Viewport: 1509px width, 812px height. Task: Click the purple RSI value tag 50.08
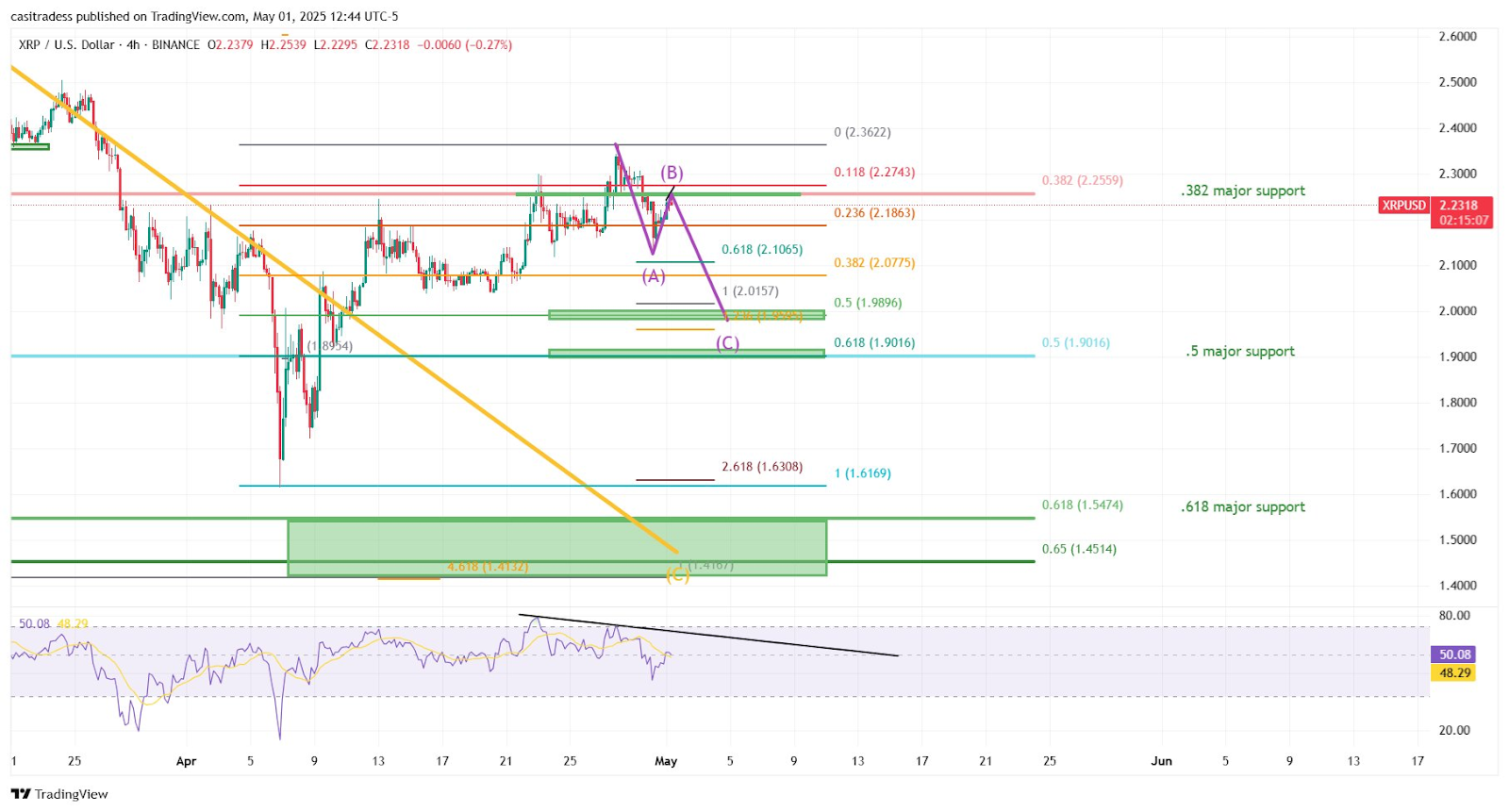click(1454, 655)
